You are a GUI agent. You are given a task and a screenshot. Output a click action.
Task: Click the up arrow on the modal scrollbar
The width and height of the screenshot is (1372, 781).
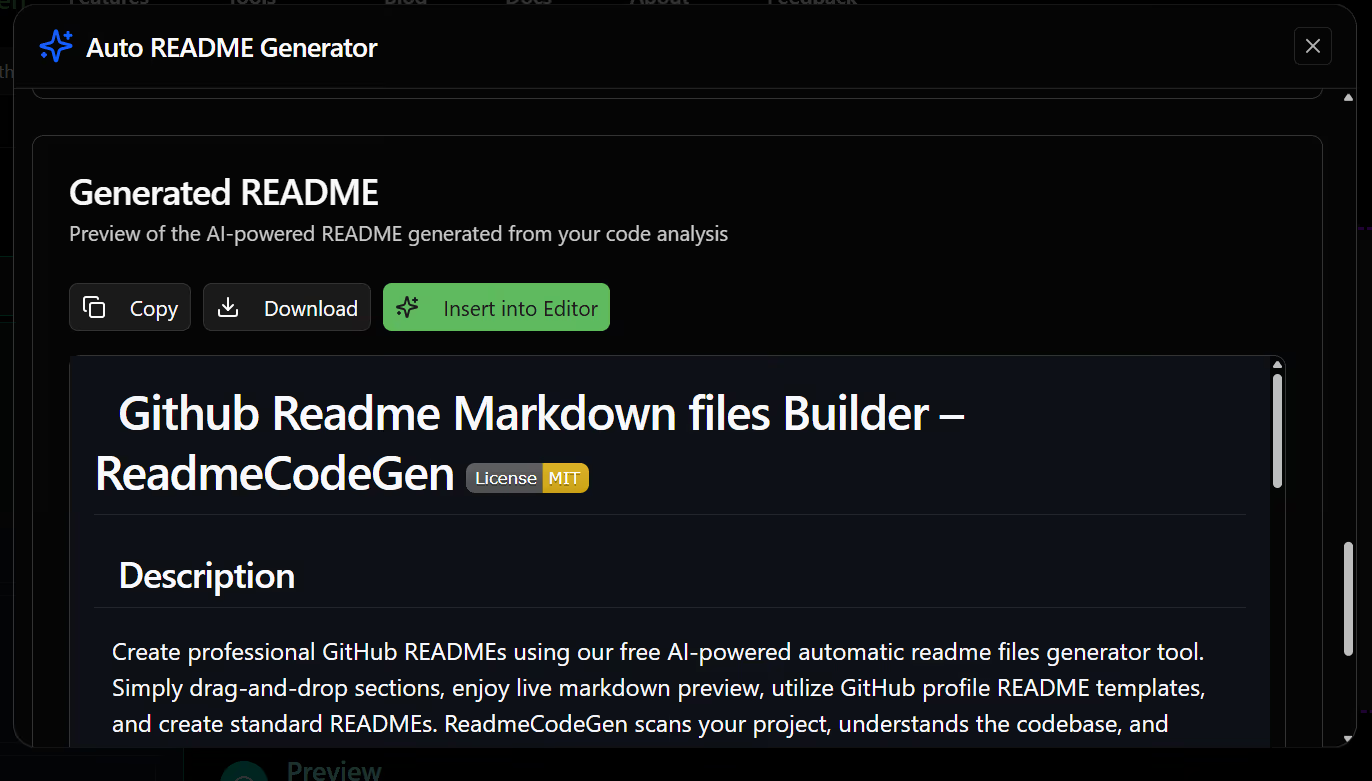(1348, 96)
